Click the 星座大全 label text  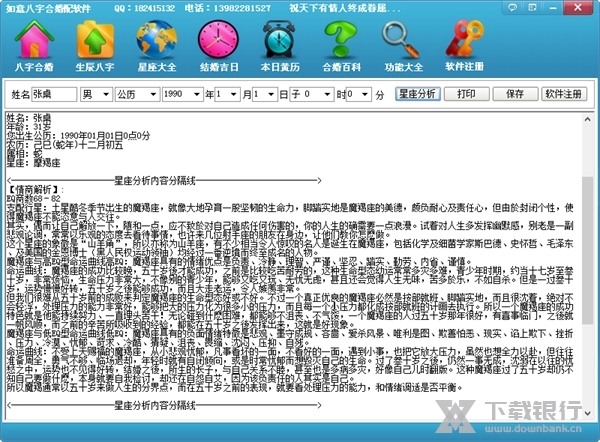157,67
